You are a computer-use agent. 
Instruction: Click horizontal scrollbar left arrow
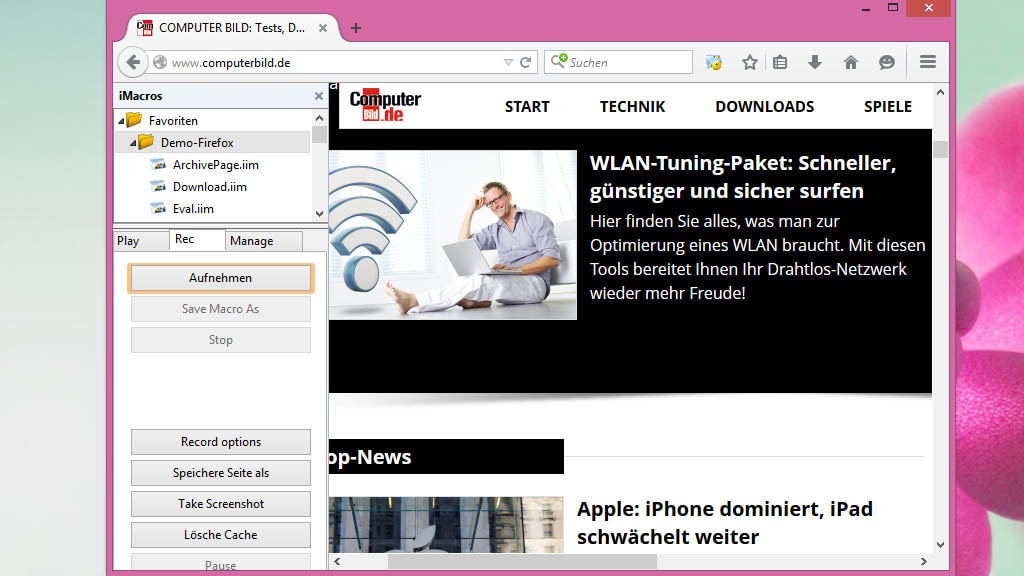click(x=337, y=562)
